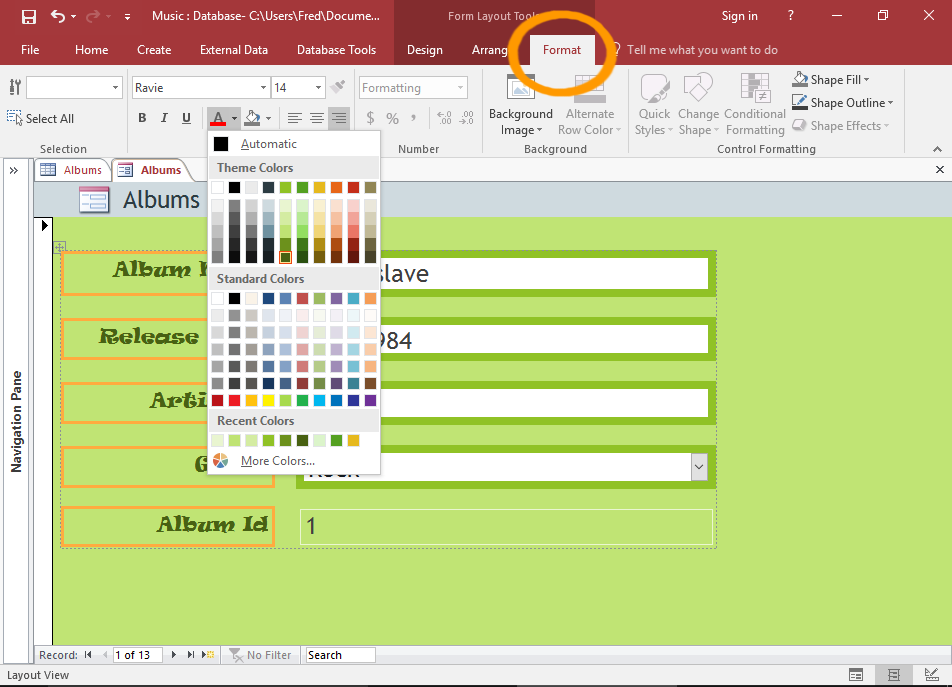Image resolution: width=952 pixels, height=687 pixels.
Task: Click the Undo arrow icon
Action: [58, 16]
